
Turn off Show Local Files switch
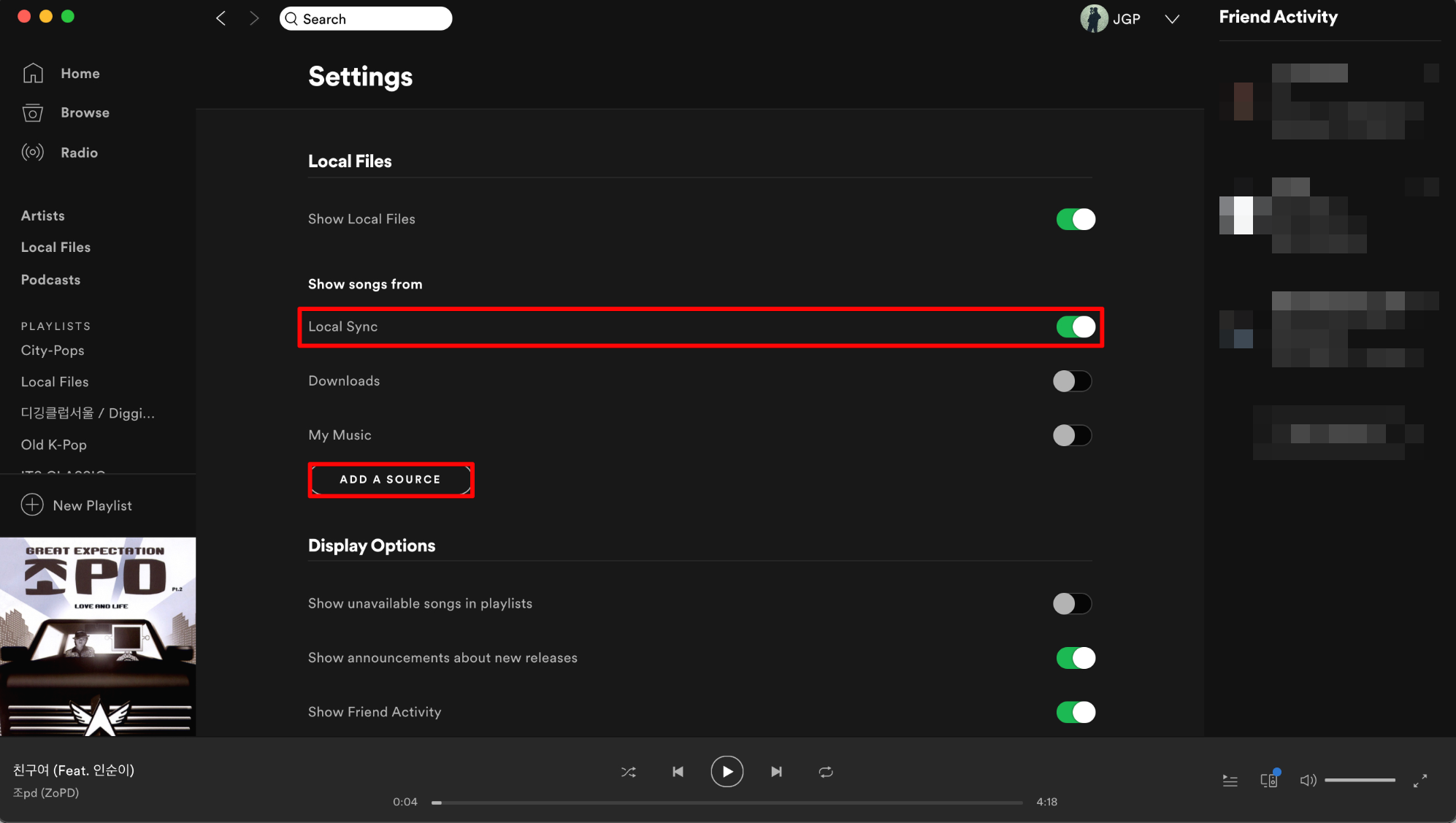pyautogui.click(x=1075, y=219)
